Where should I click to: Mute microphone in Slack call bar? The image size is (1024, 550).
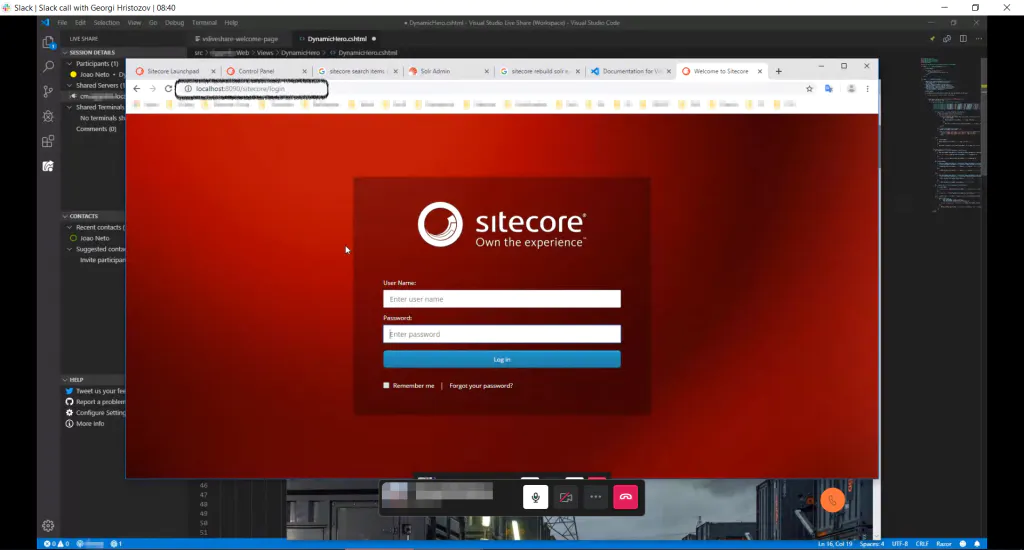[x=536, y=497]
